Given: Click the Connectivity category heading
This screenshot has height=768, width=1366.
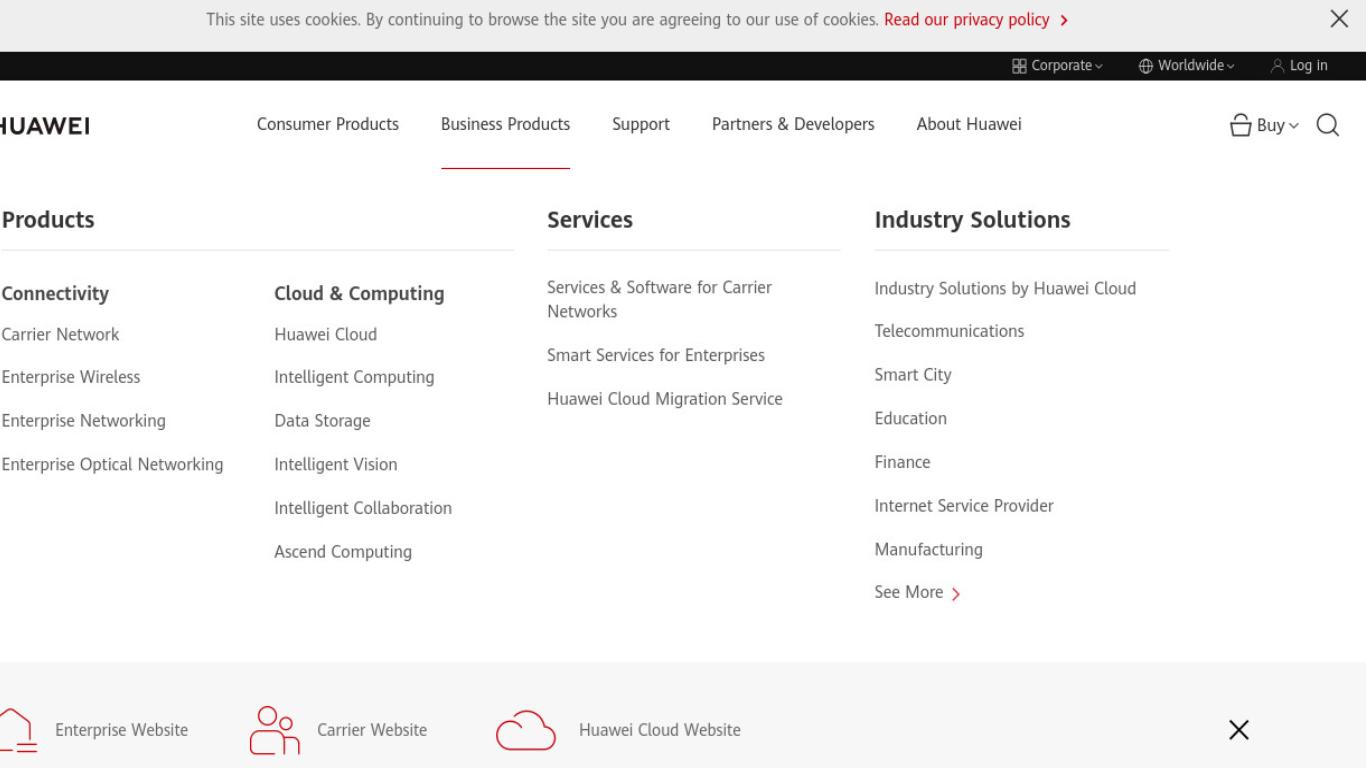Looking at the screenshot, I should click(55, 294).
